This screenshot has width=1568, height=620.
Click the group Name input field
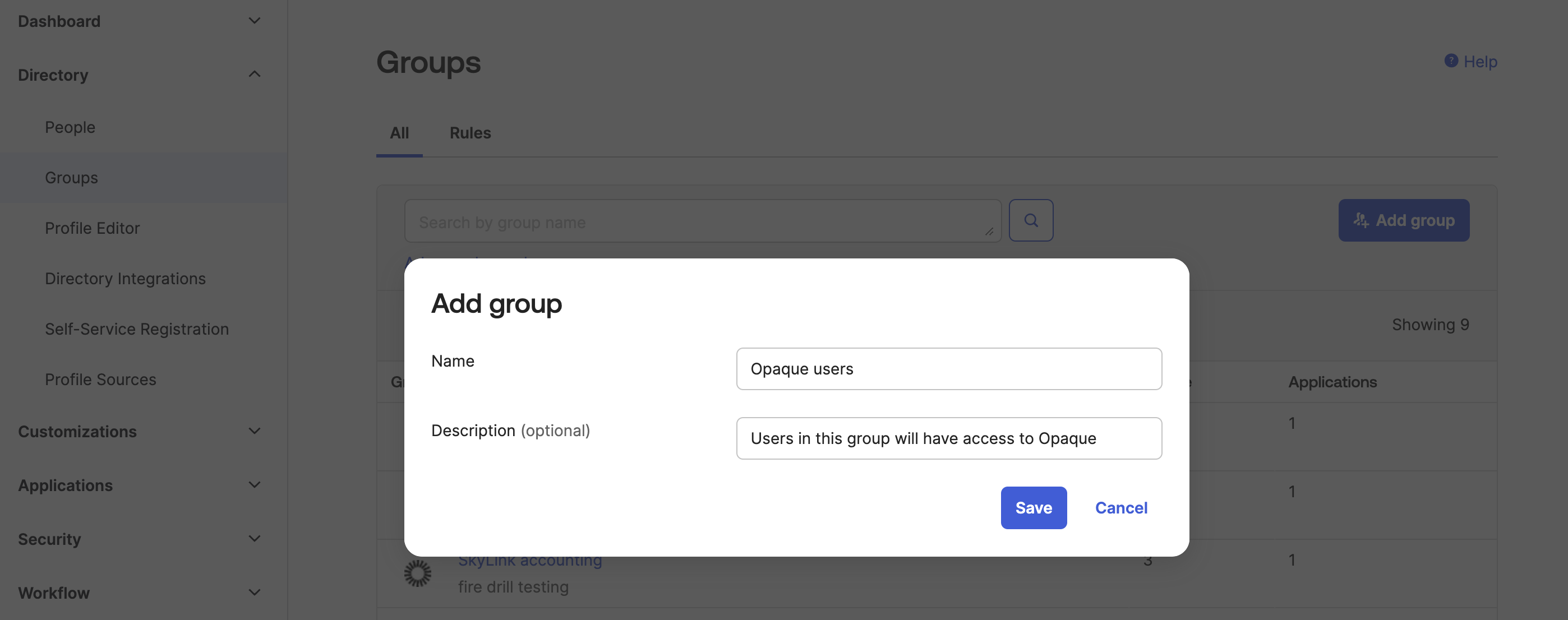[948, 369]
